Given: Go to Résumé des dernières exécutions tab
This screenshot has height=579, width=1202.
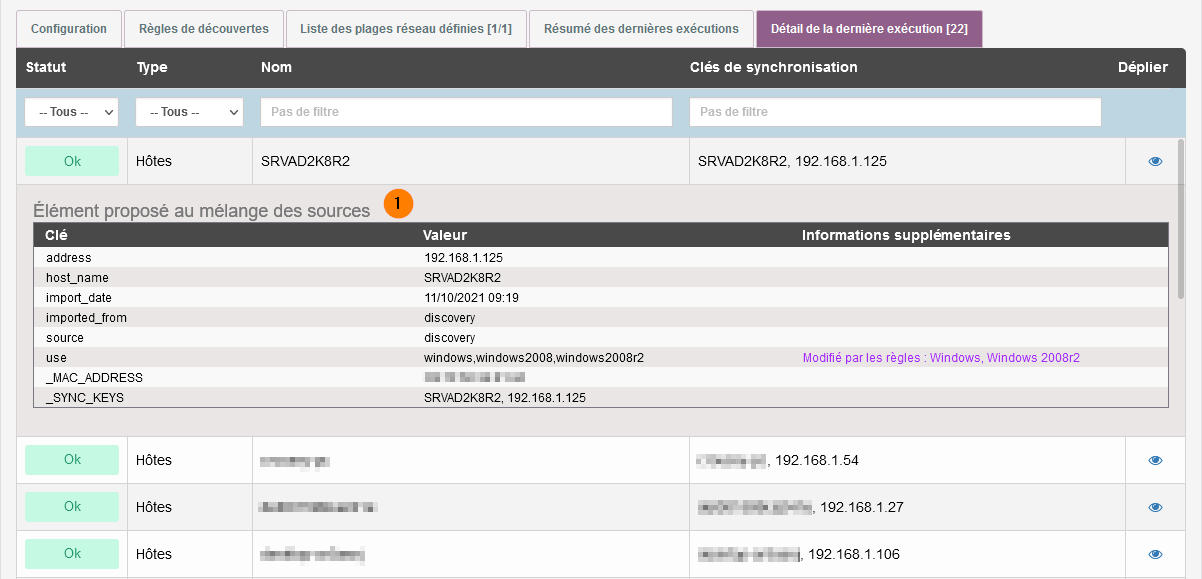Looking at the screenshot, I should [640, 29].
